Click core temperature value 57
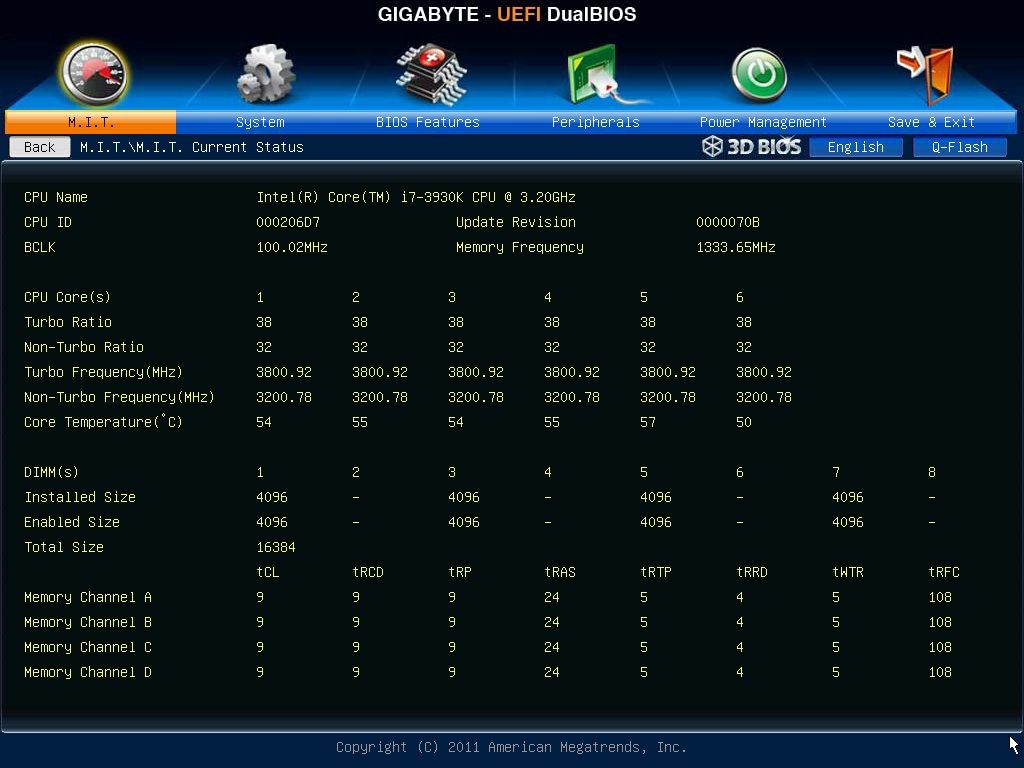 [647, 423]
